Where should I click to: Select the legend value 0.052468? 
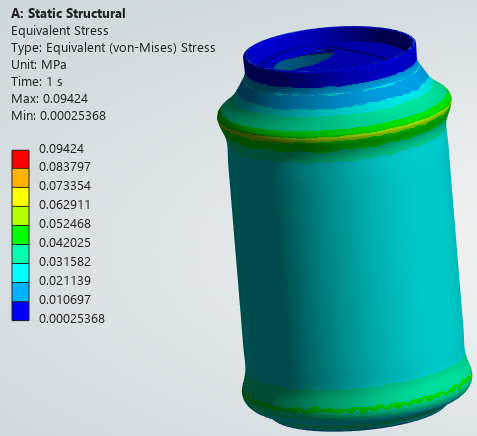[x=65, y=224]
